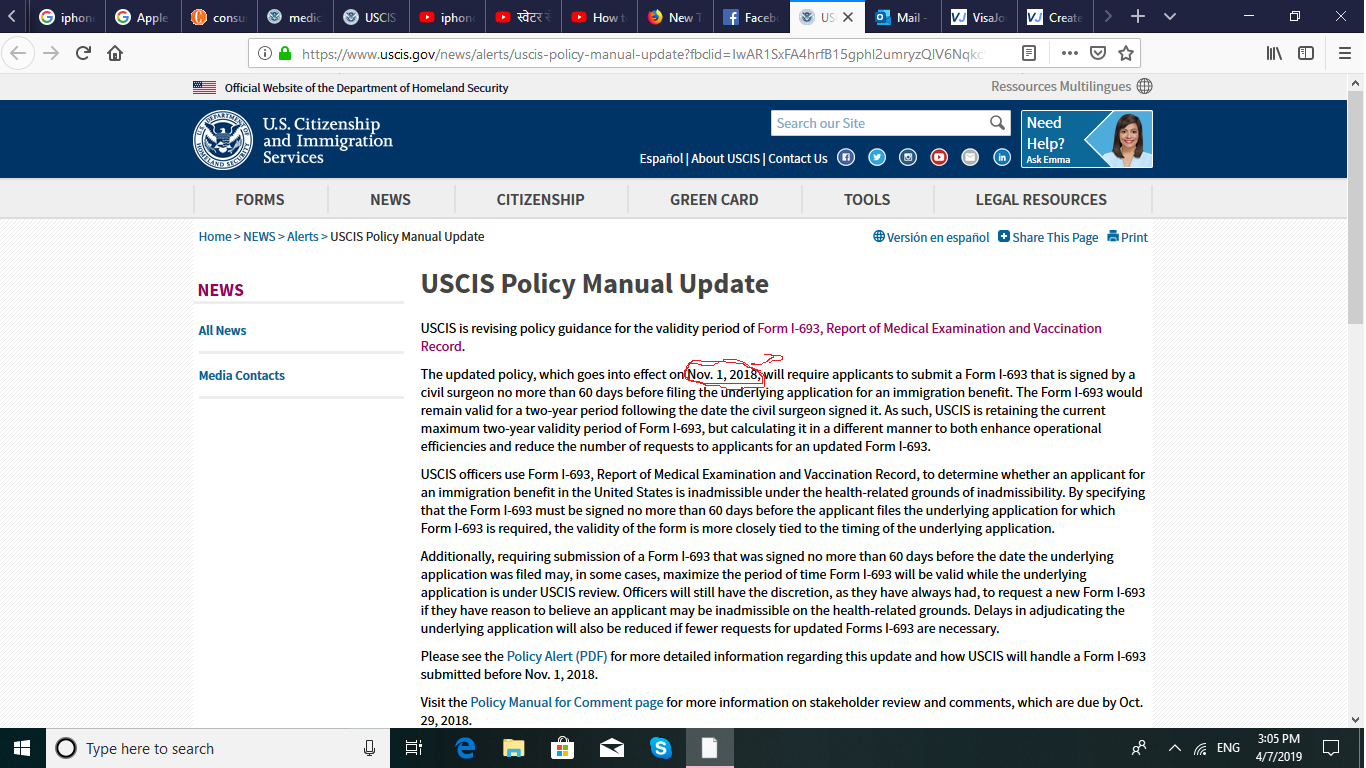Viewport: 1366px width, 768px height.
Task: Open All News in sidebar
Action: [222, 331]
